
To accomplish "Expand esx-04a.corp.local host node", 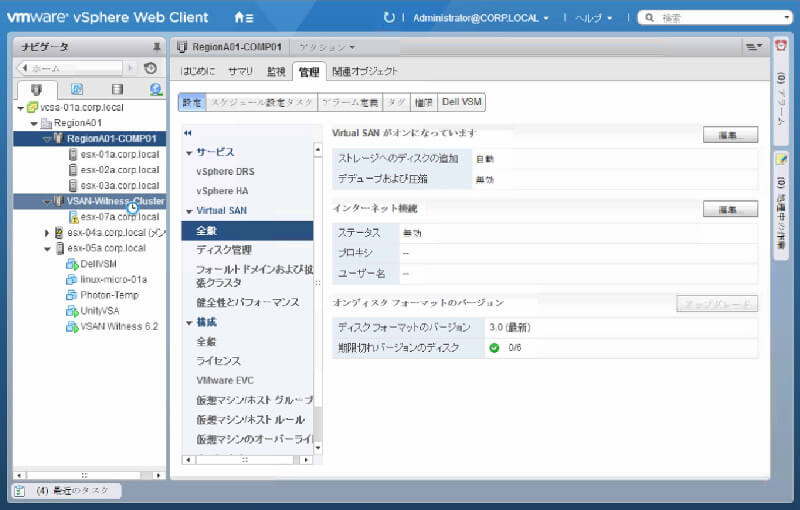I will 47,233.
